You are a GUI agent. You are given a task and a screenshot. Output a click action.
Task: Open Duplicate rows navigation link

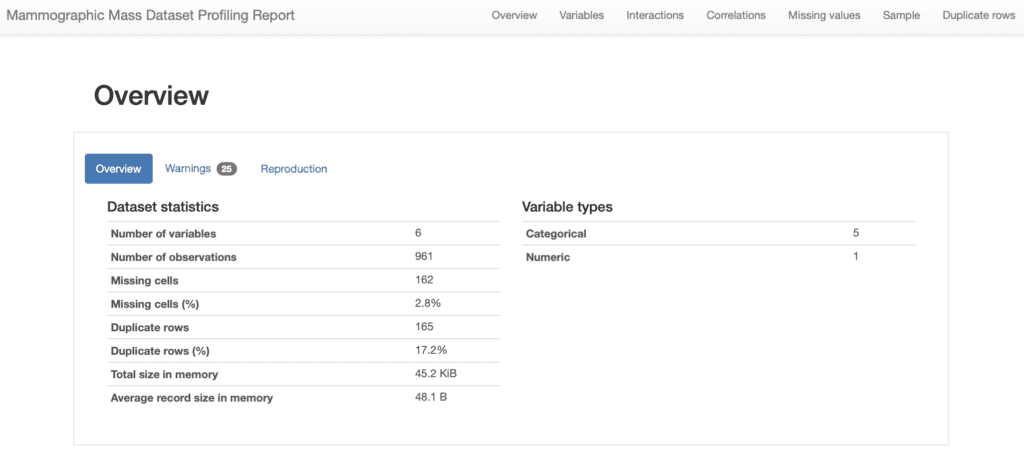tap(978, 15)
